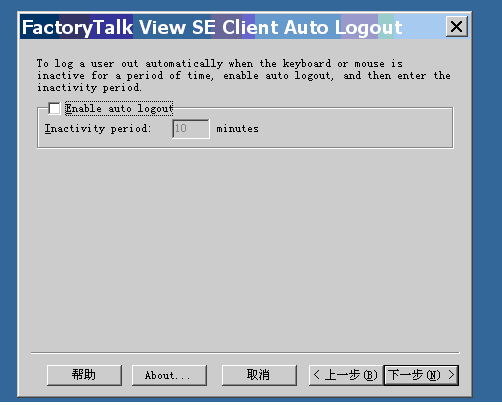The image size is (502, 405).
Task: Click the separator line above the buttons
Action: 245,353
